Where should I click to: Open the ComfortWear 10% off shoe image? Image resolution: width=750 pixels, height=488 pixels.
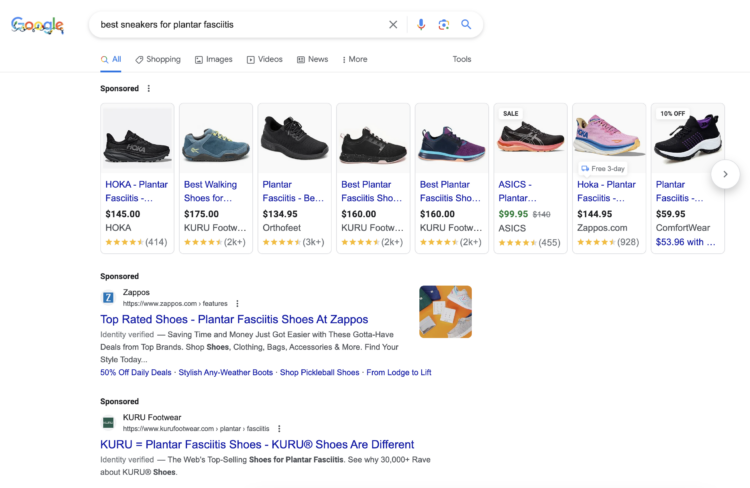pyautogui.click(x=688, y=140)
